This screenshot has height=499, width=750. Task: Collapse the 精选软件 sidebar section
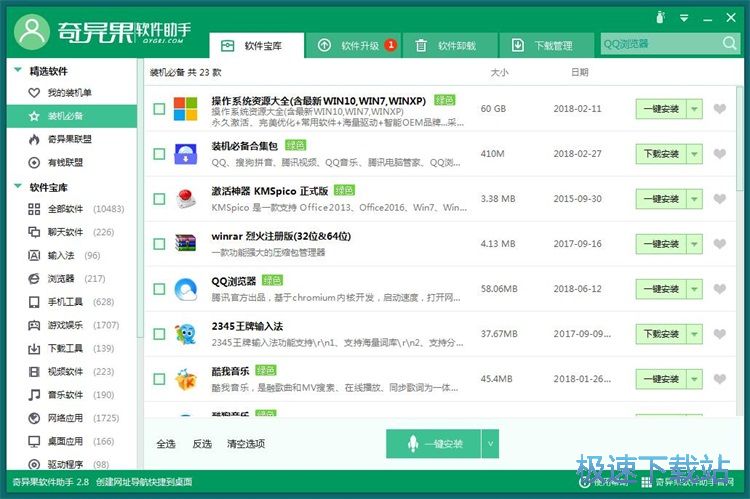pyautogui.click(x=18, y=70)
